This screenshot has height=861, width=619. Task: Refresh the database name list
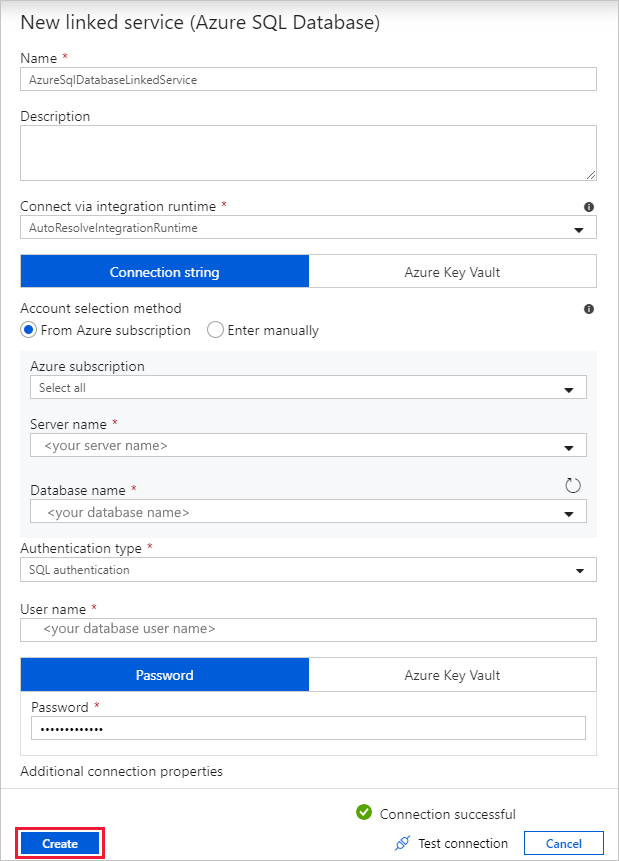click(x=573, y=486)
